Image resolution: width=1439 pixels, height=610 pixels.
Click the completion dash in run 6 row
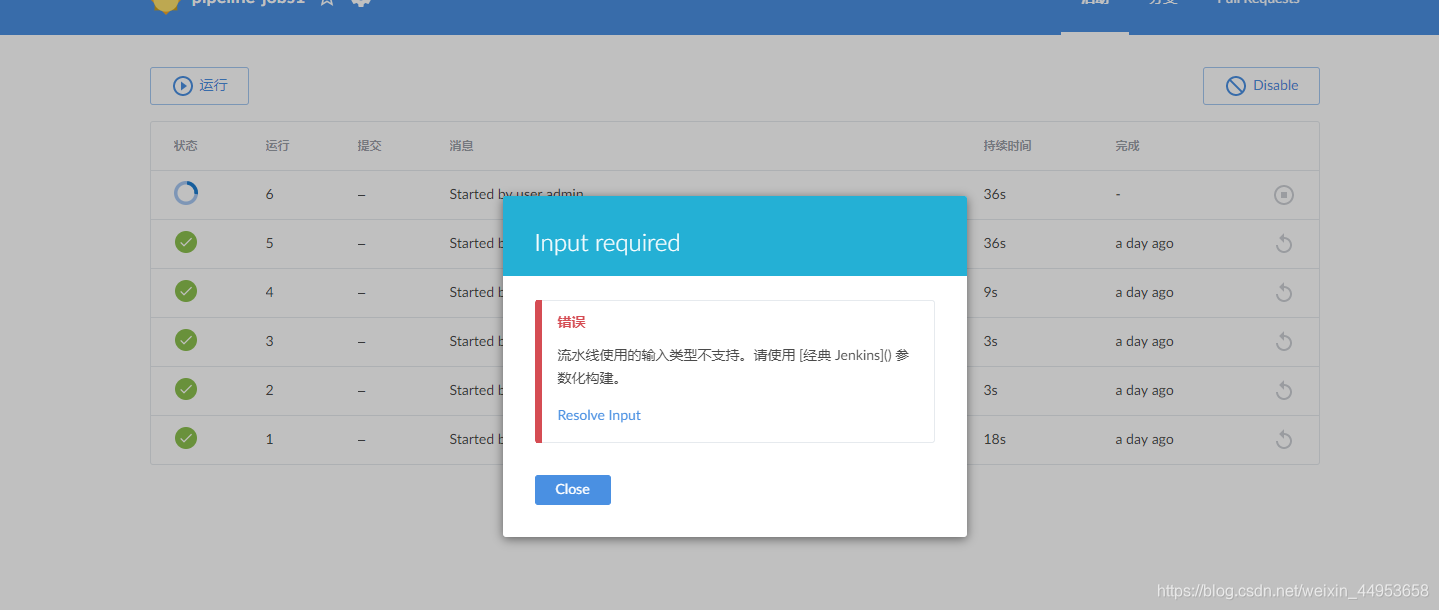click(x=1118, y=195)
